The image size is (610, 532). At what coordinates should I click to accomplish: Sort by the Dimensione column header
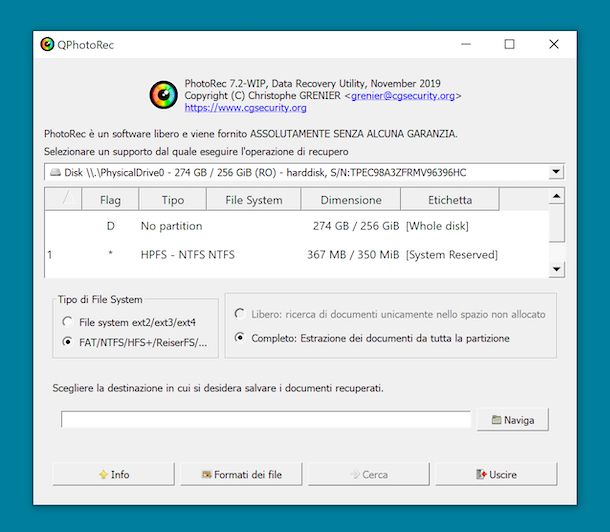(x=351, y=200)
